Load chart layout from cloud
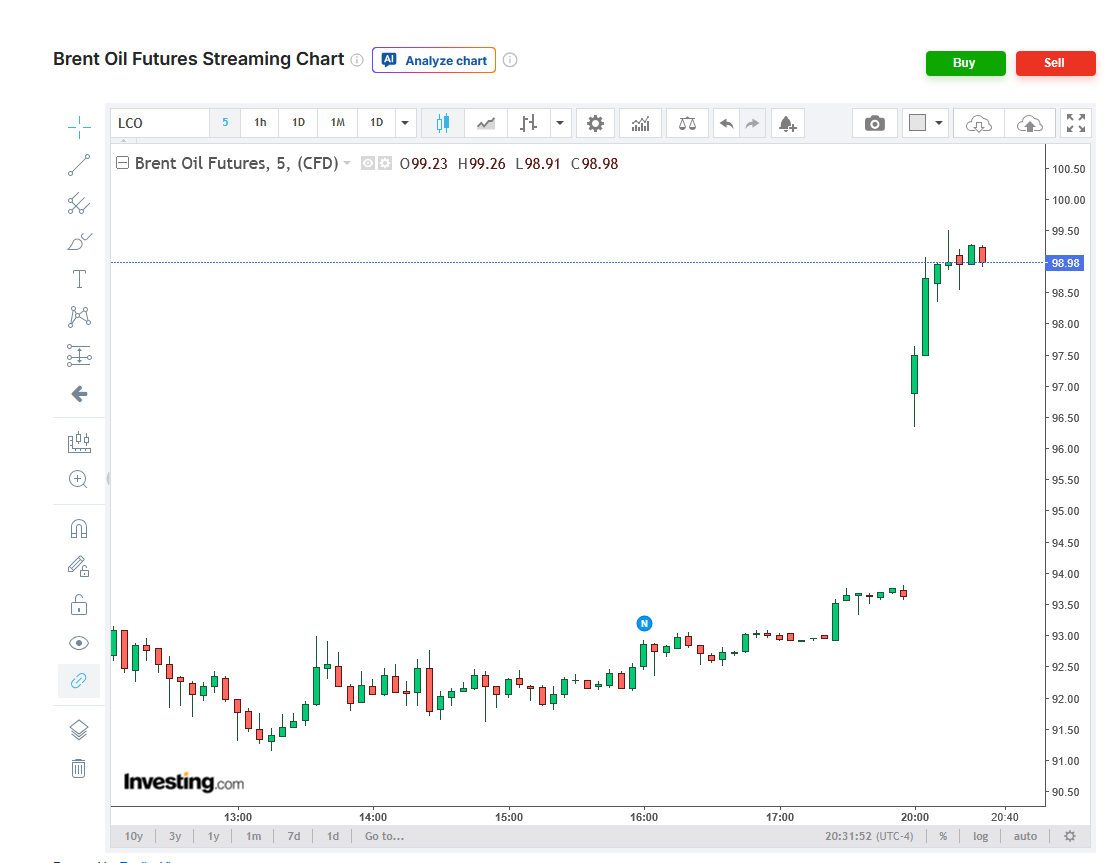The image size is (1108, 863). pyautogui.click(x=979, y=124)
